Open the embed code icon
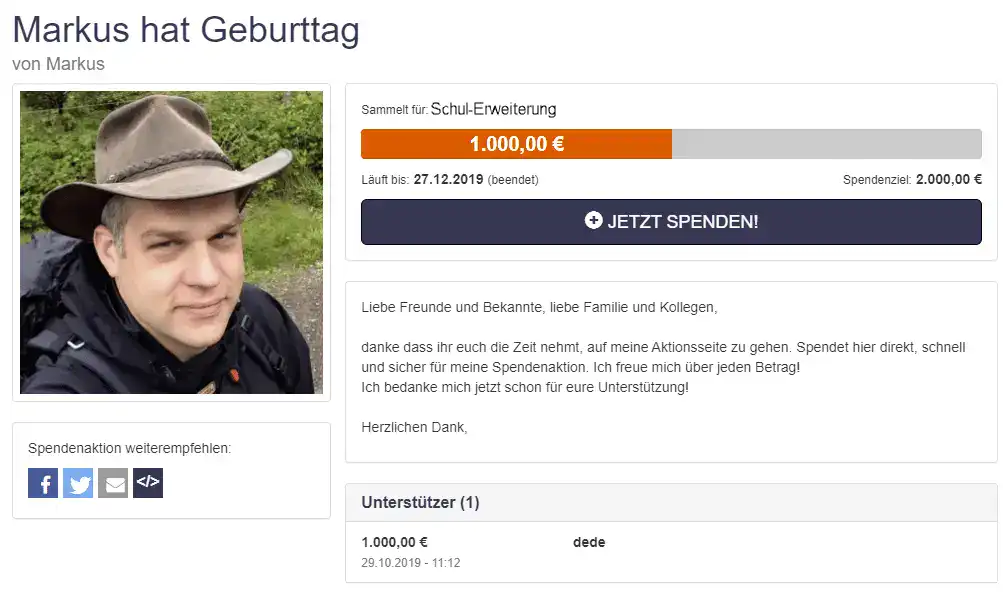The width and height of the screenshot is (1003, 593). tap(148, 483)
